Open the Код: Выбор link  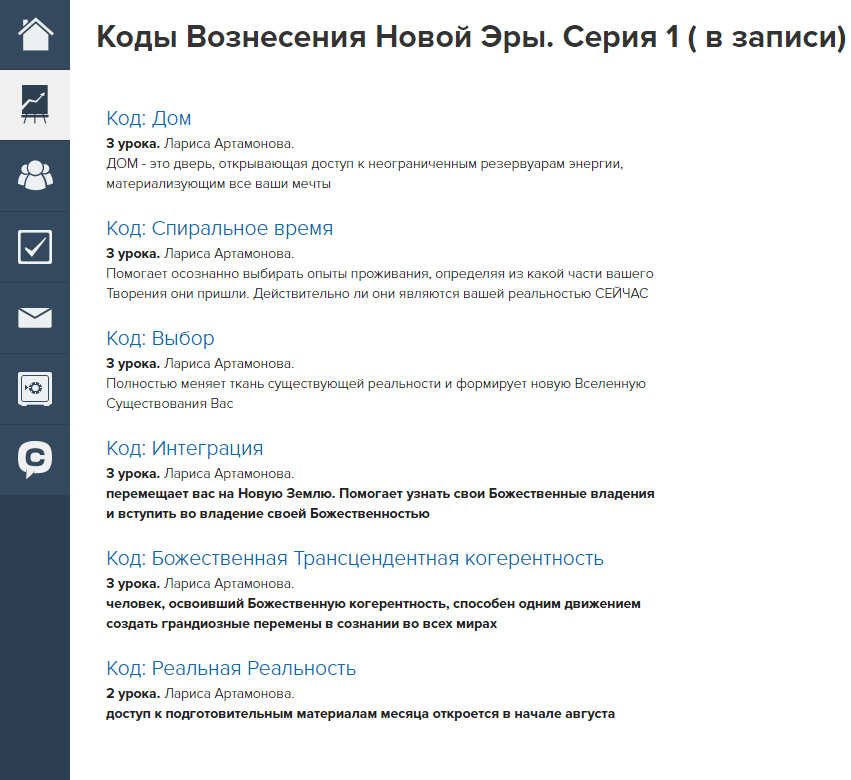(x=160, y=338)
